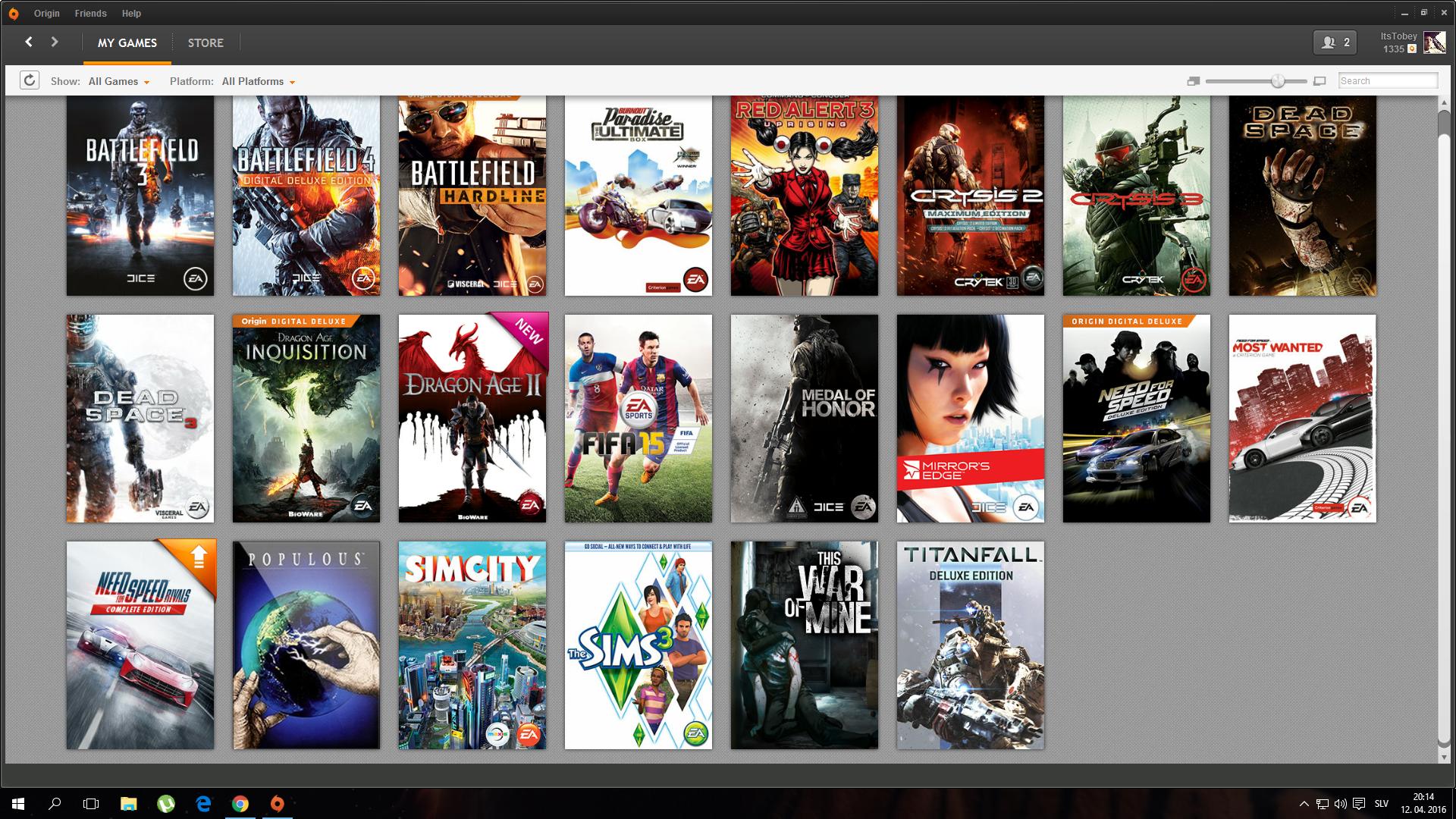Image resolution: width=1456 pixels, height=819 pixels.
Task: Open uTorrent from the taskbar
Action: click(x=165, y=803)
